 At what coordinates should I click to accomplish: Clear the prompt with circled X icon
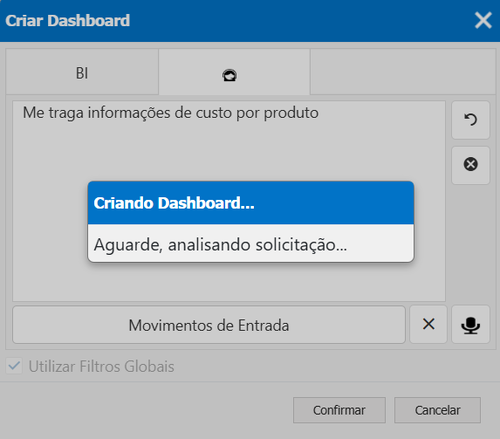470,165
